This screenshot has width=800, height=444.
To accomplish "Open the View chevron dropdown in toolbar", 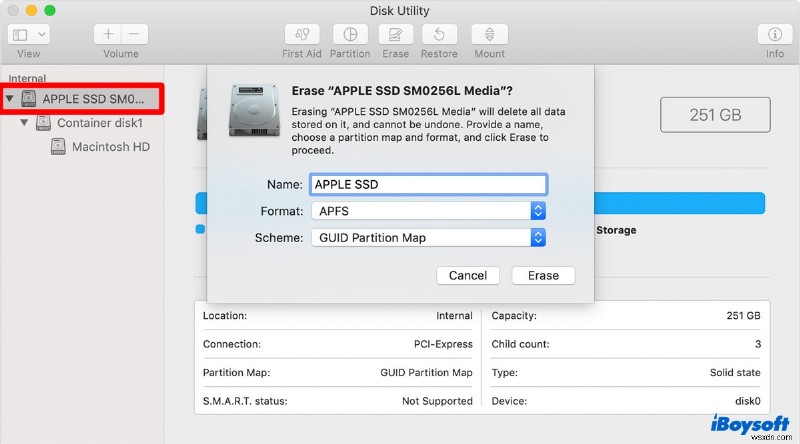I will pos(42,35).
